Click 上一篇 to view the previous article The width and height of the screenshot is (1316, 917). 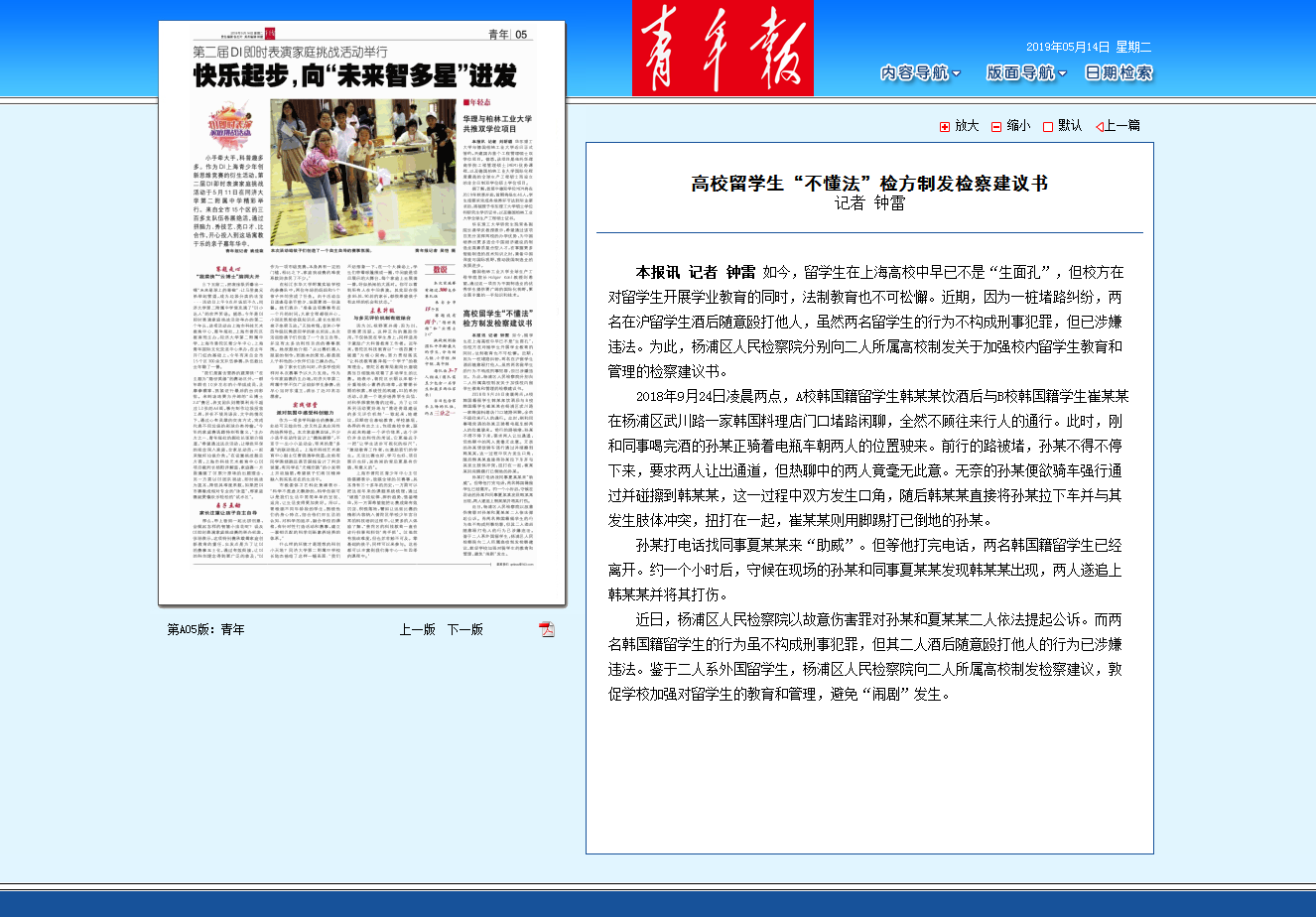(x=1119, y=126)
